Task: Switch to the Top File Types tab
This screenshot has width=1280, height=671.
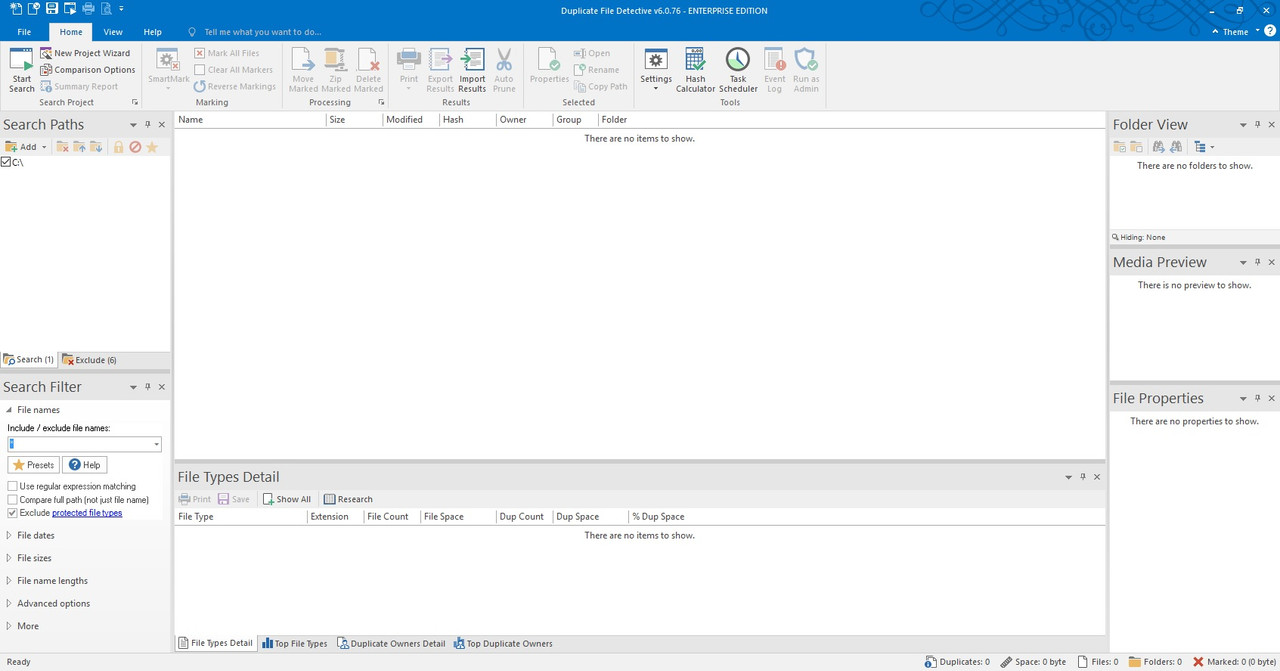Action: coord(295,644)
